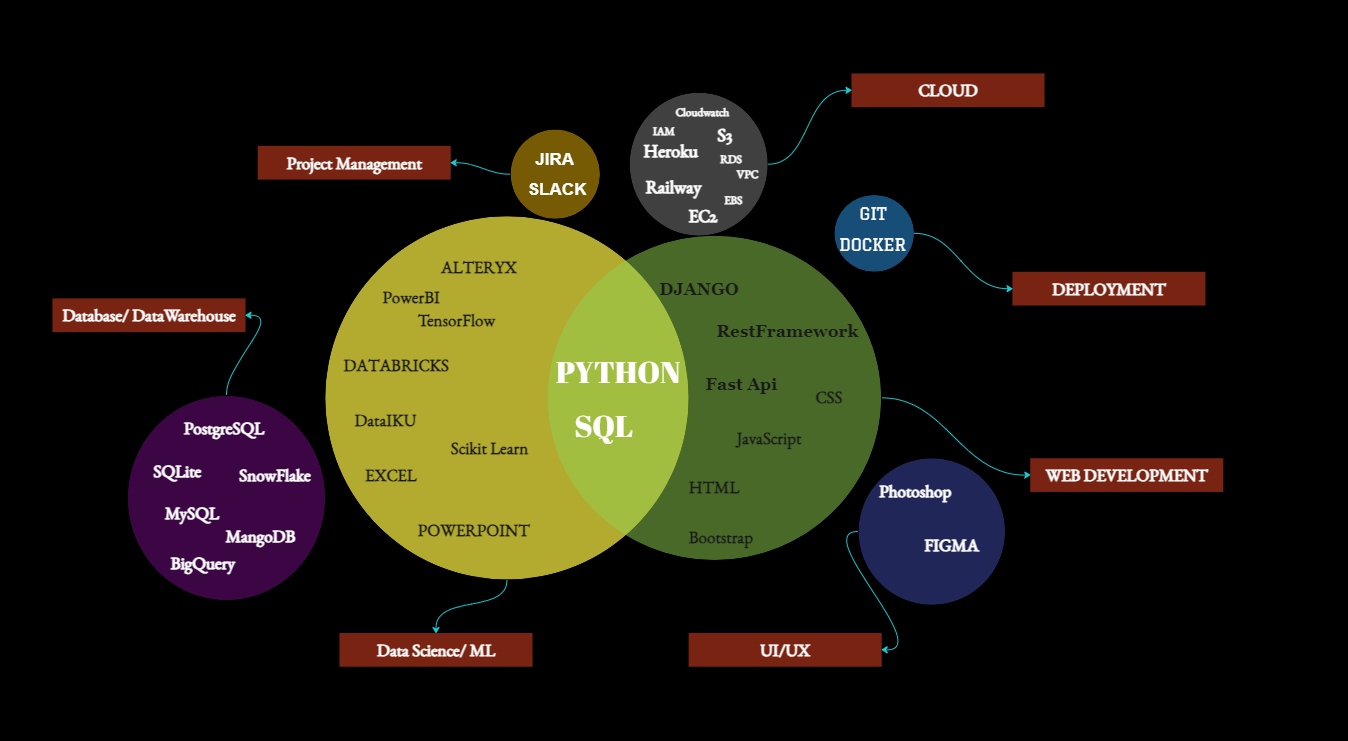1348x741 pixels.
Task: Select the FIGMA text in navy circle
Action: (x=951, y=546)
